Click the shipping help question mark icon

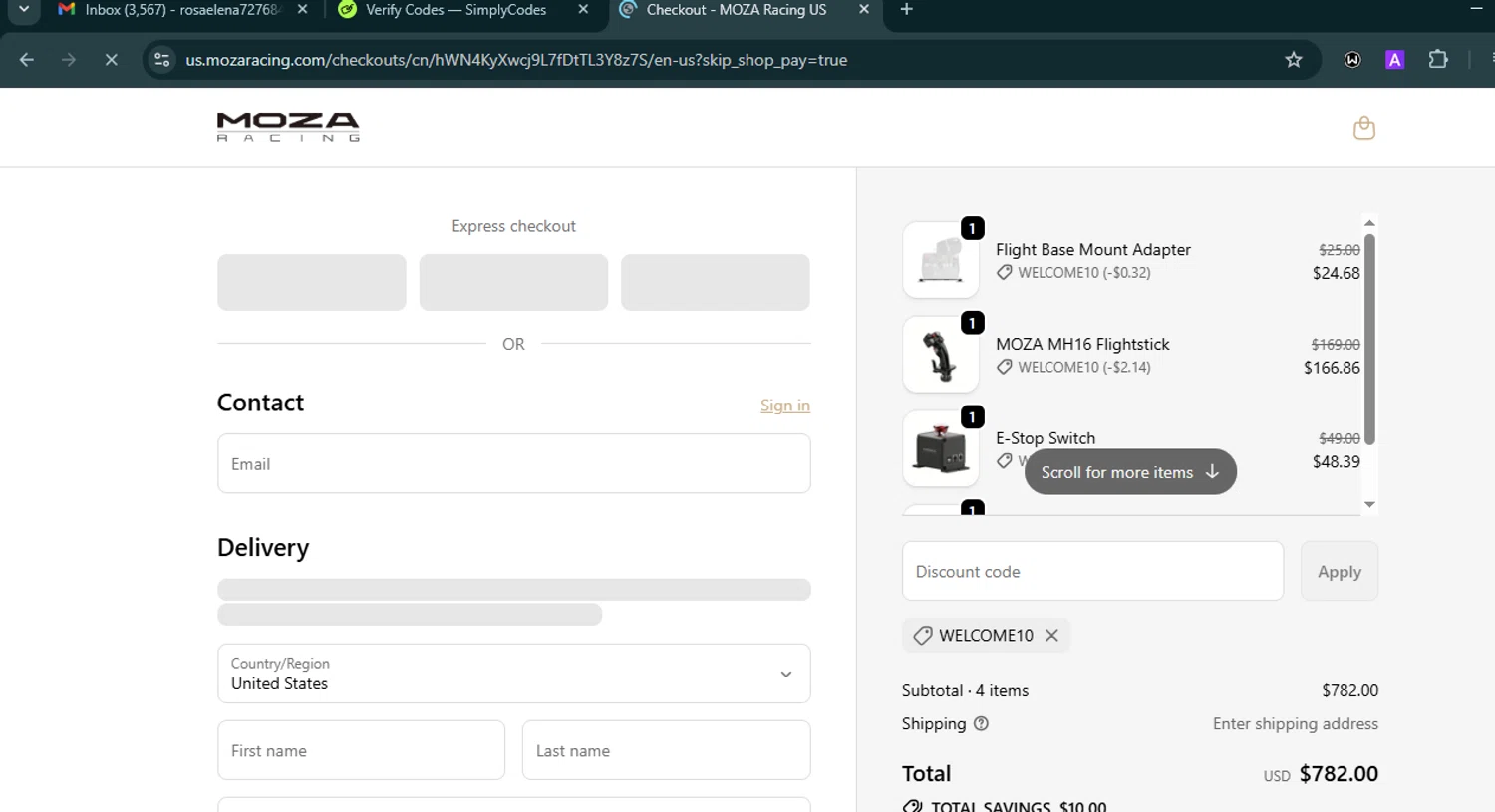981,724
